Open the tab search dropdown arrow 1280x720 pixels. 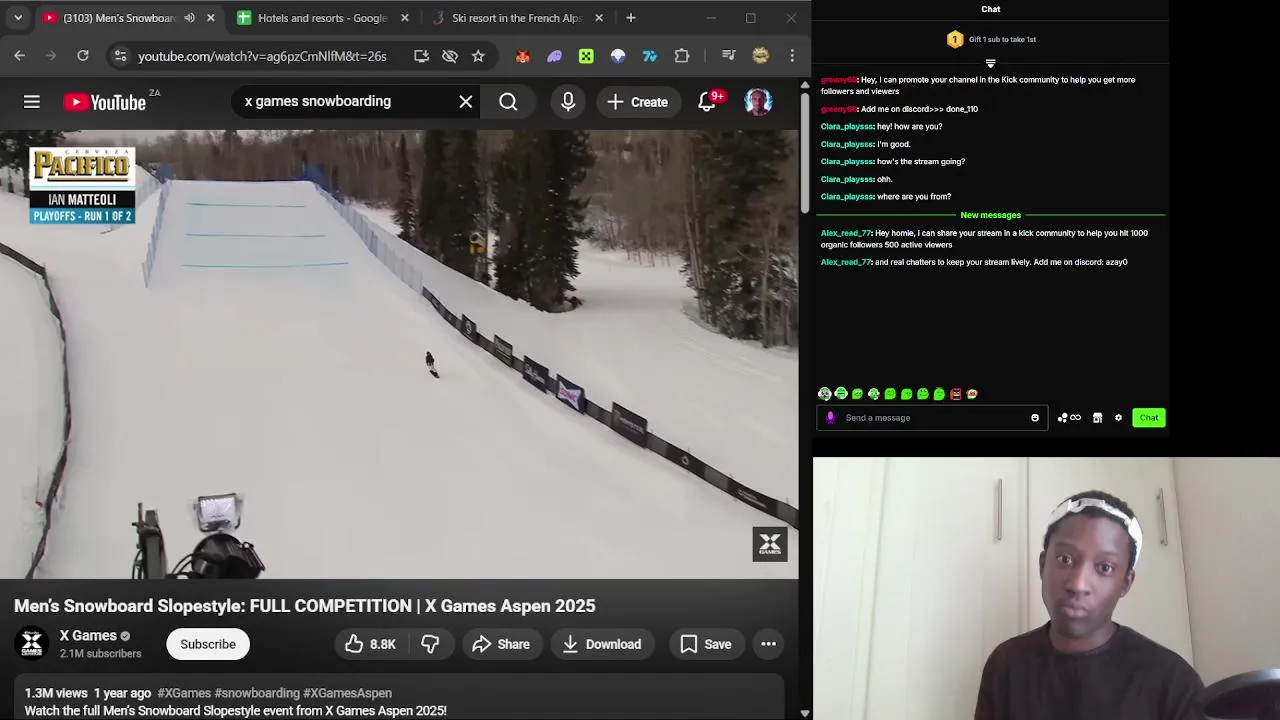click(x=18, y=18)
